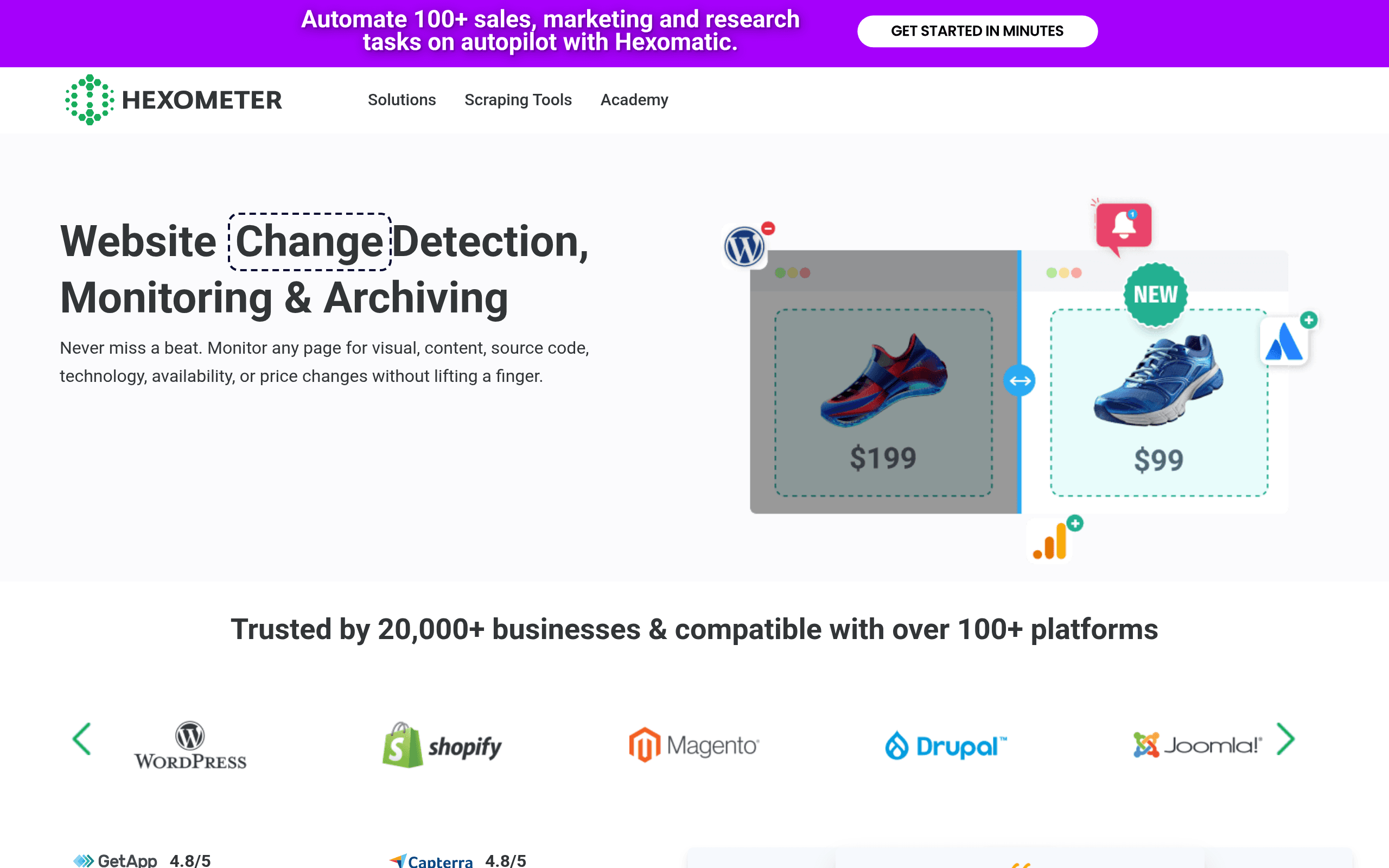This screenshot has height=868, width=1389.
Task: Open the Scraping Tools menu
Action: click(x=518, y=100)
